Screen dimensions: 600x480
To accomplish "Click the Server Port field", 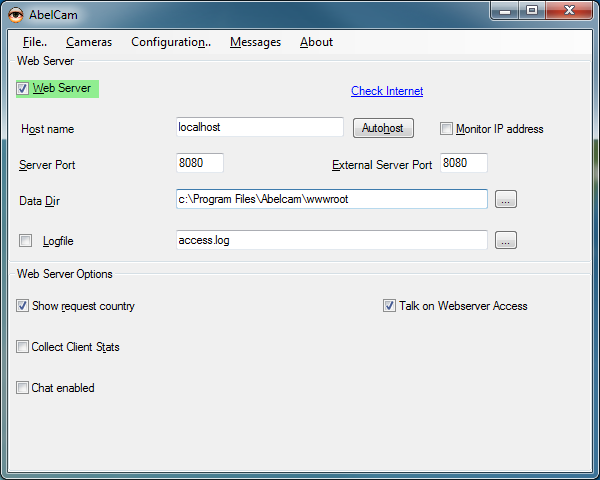I will point(199,163).
